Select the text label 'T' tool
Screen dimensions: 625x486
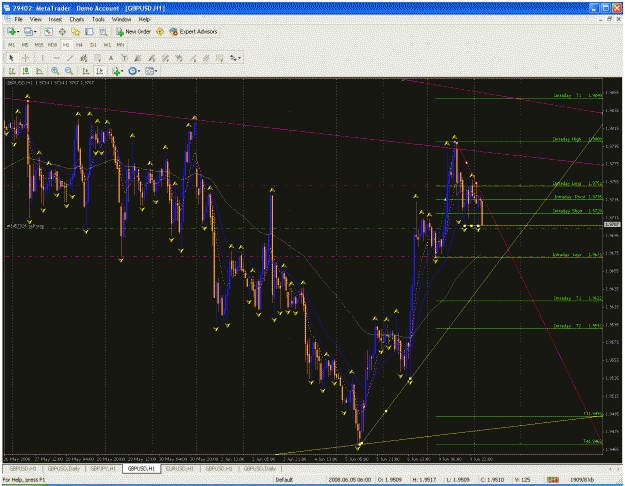point(124,58)
